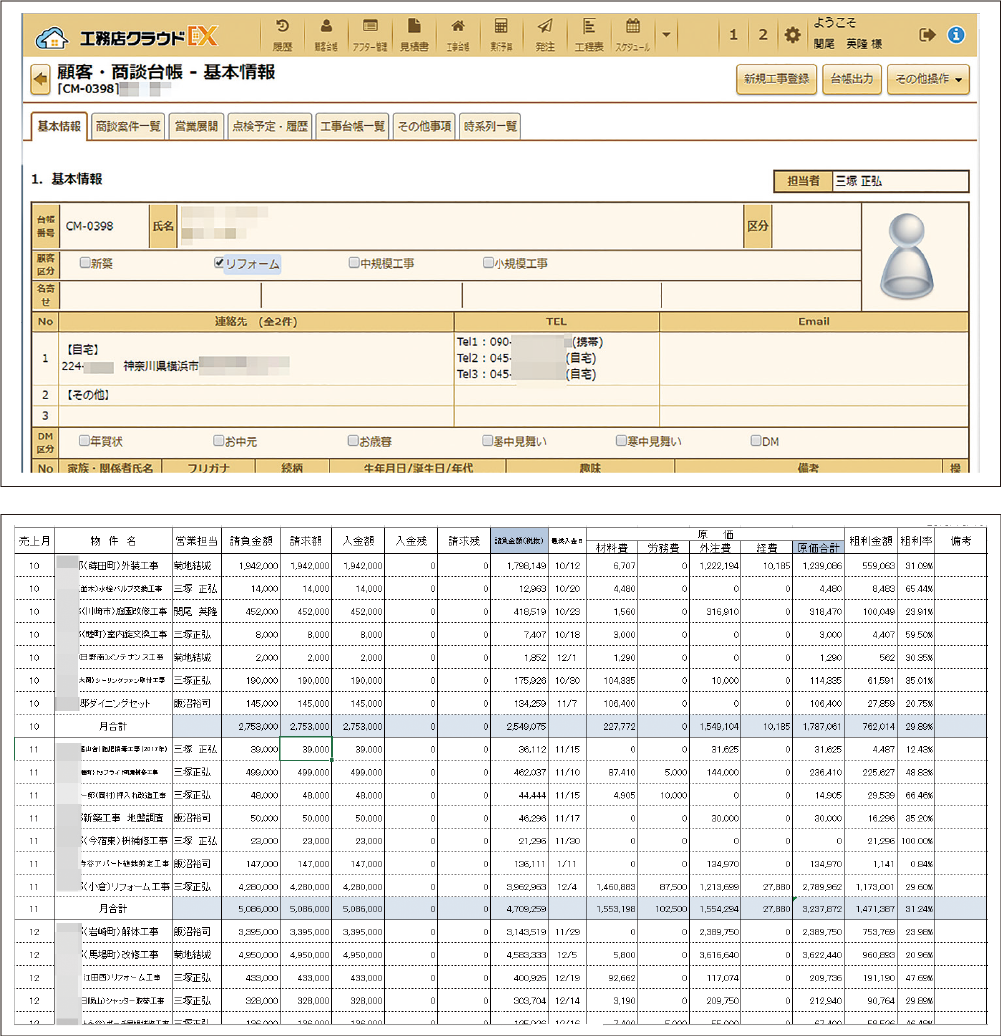Open the 履歴 history icon
Image resolution: width=1001 pixels, height=1036 pixels.
click(282, 34)
